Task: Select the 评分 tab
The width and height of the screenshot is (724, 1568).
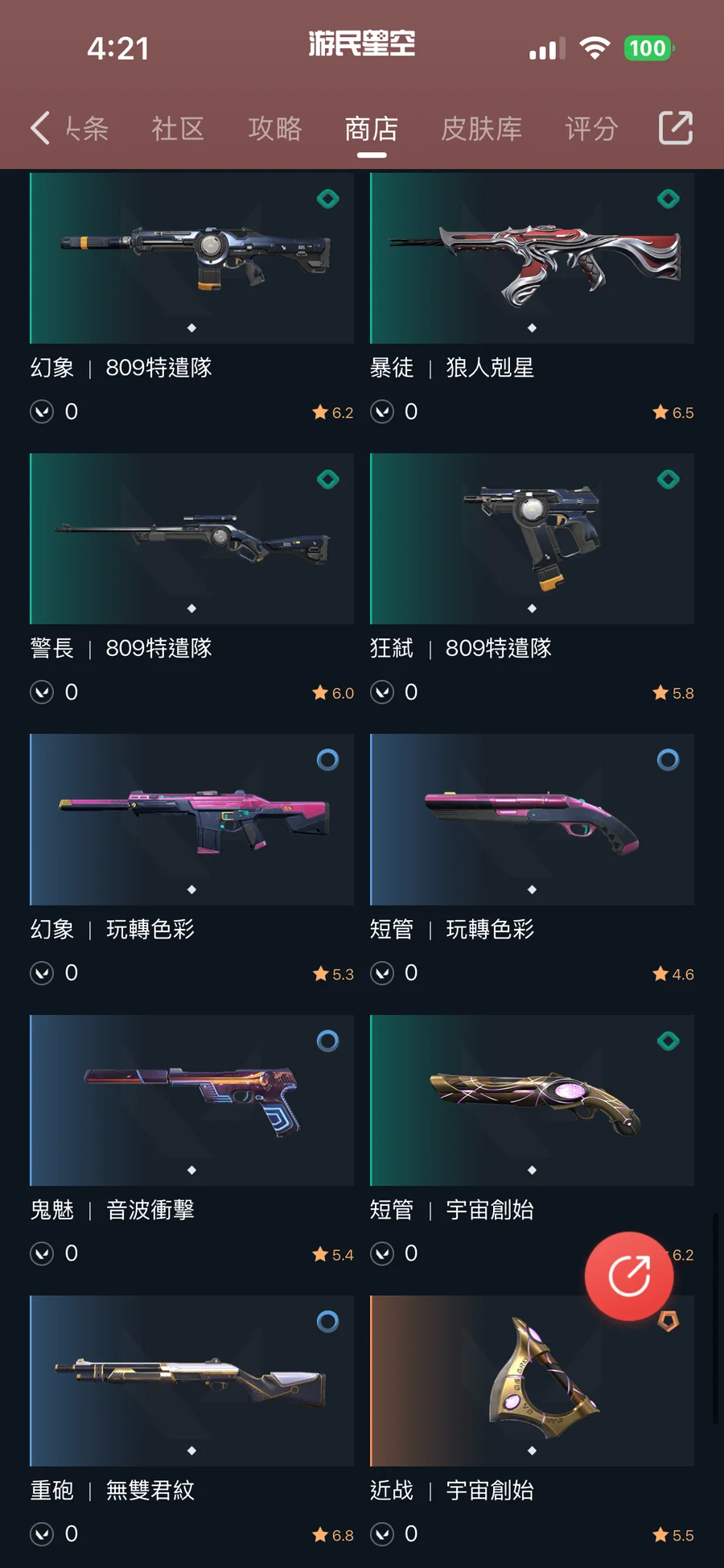Action: (x=591, y=128)
